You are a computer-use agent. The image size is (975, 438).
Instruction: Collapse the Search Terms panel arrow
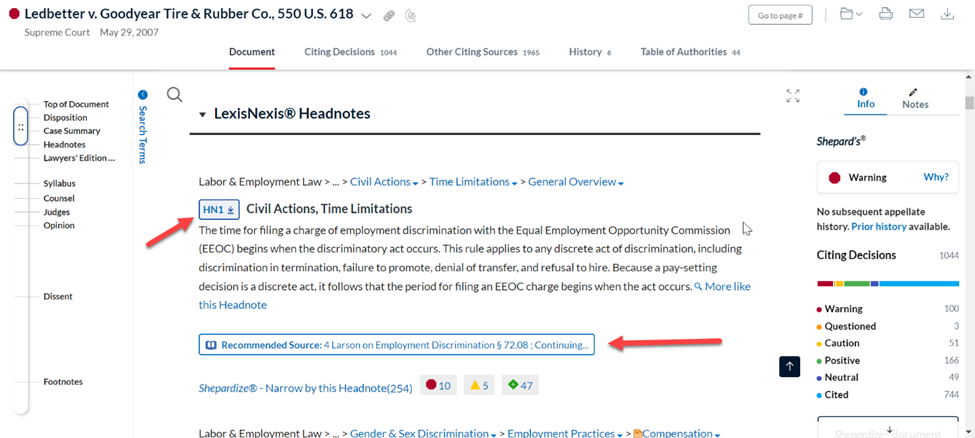pyautogui.click(x=142, y=95)
